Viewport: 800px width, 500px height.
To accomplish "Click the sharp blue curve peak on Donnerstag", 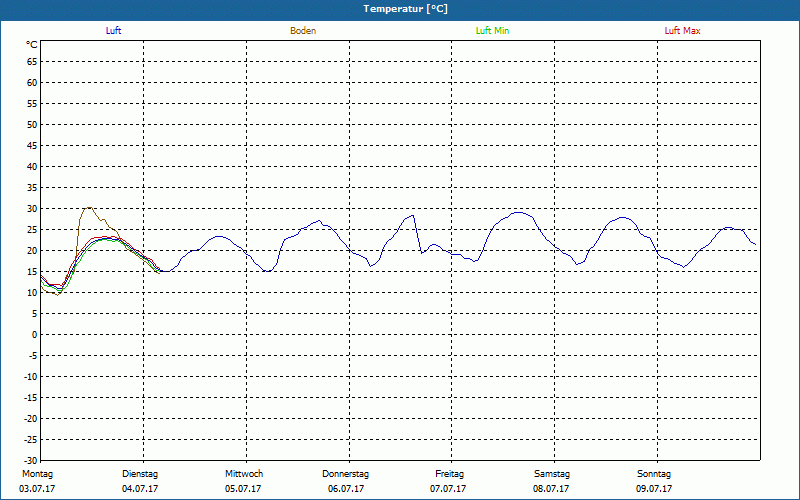I will click(x=413, y=215).
